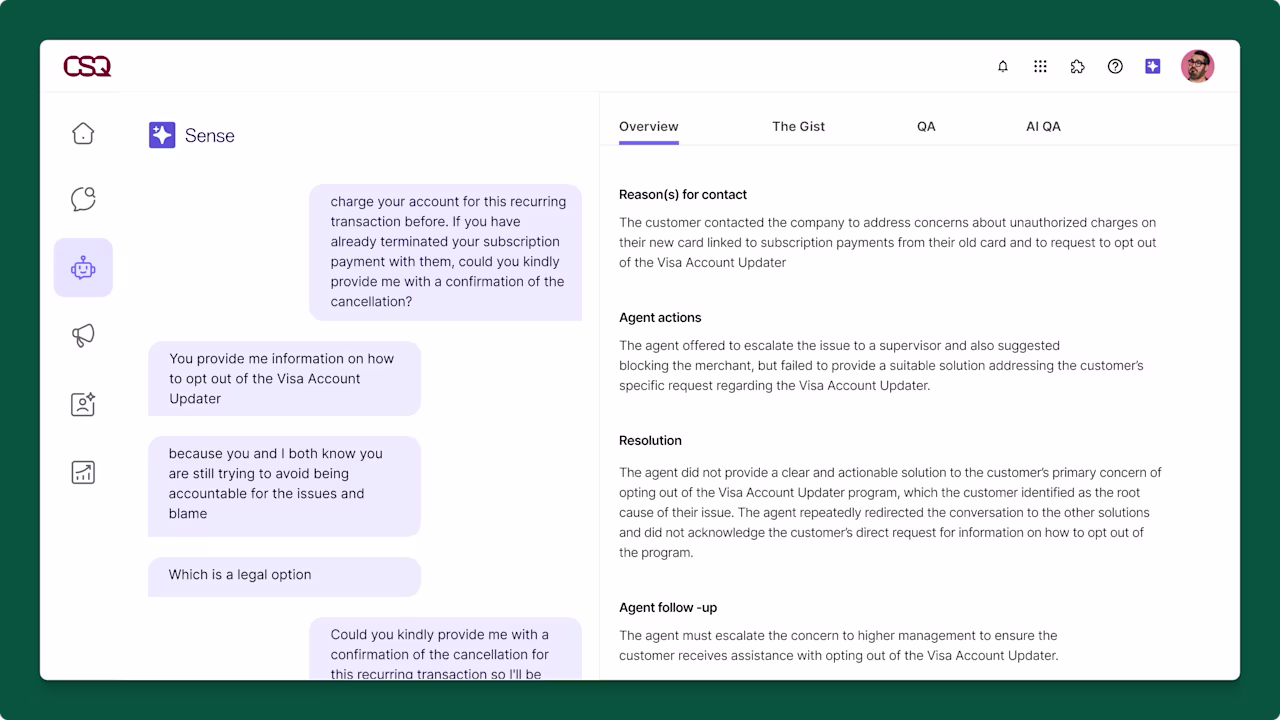Click the CSQ logo
The image size is (1280, 720).
point(87,66)
